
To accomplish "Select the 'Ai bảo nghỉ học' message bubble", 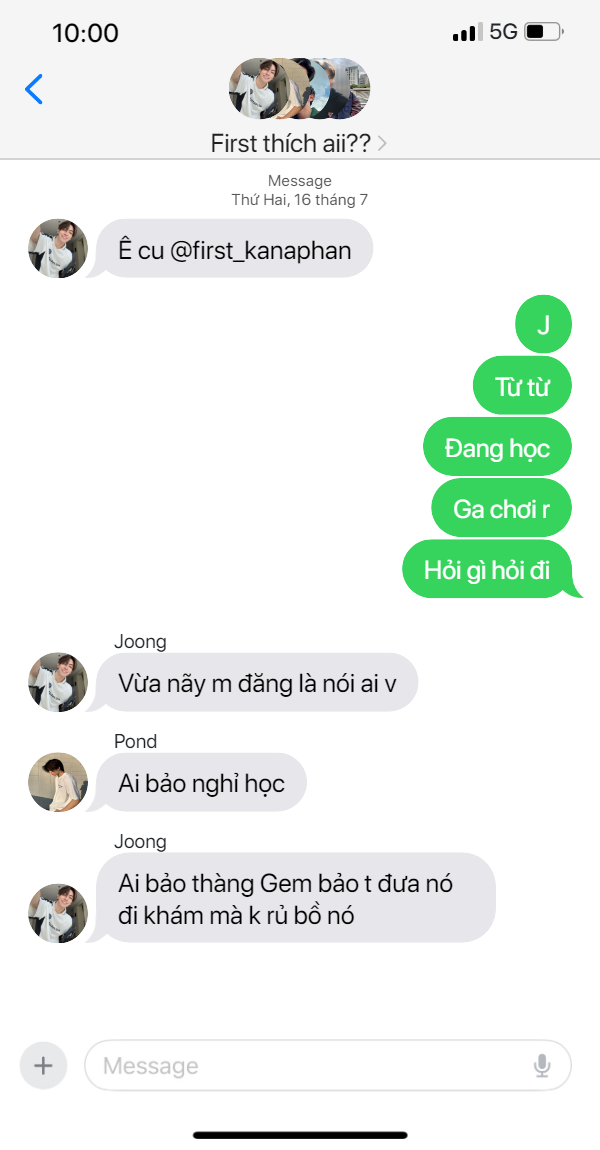I will point(201,783).
